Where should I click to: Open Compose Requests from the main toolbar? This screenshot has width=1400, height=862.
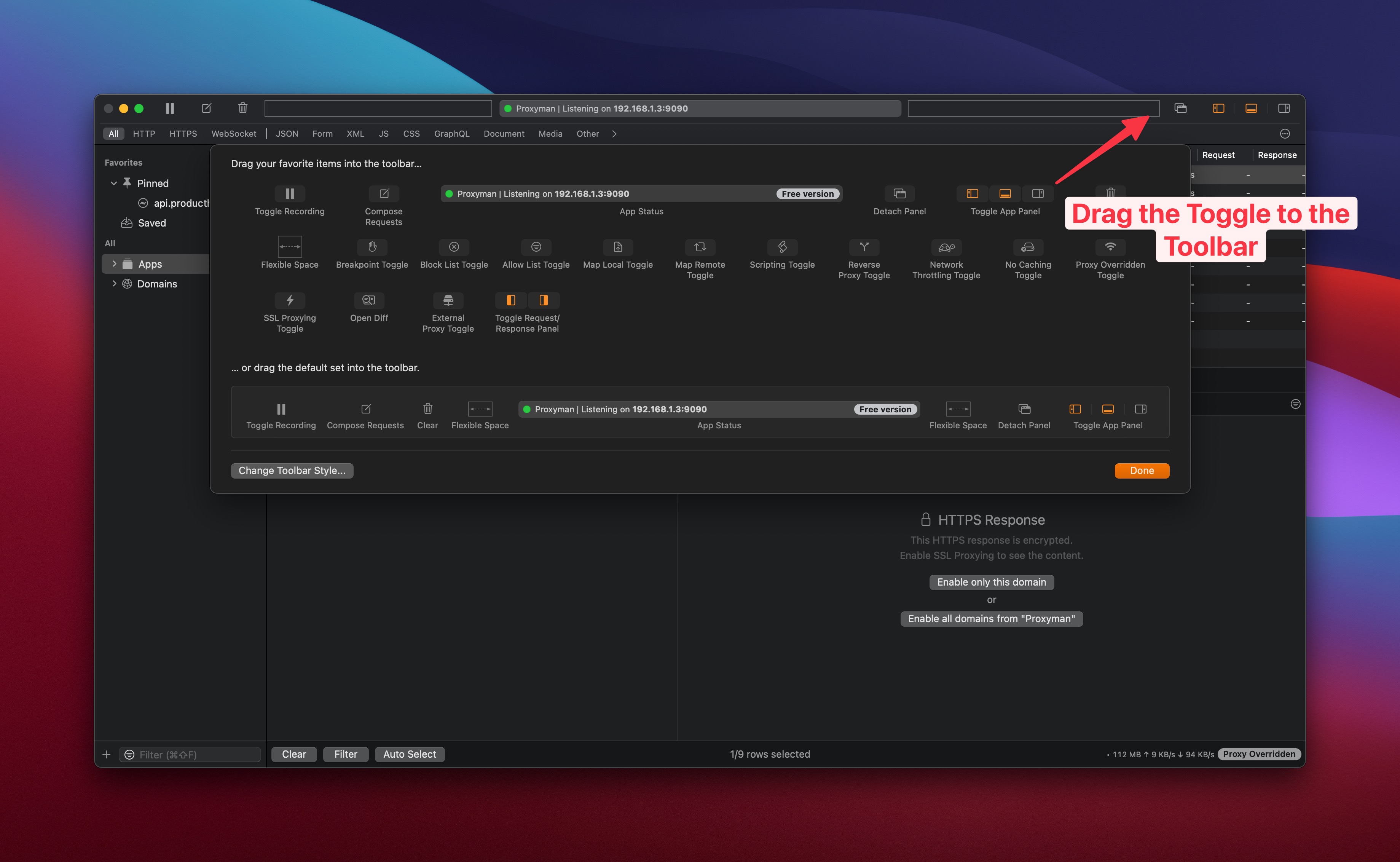point(206,108)
